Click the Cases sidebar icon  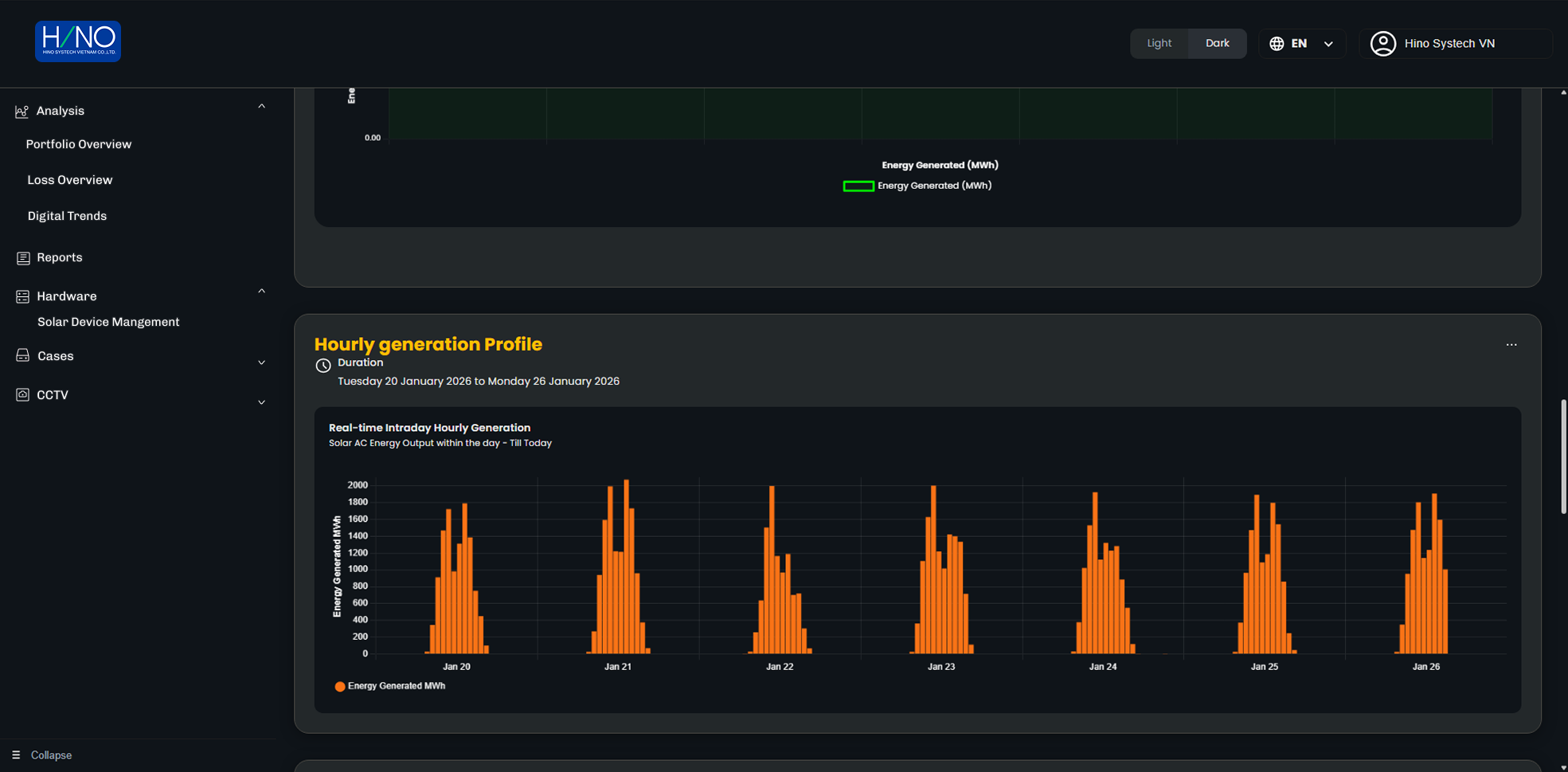point(23,356)
